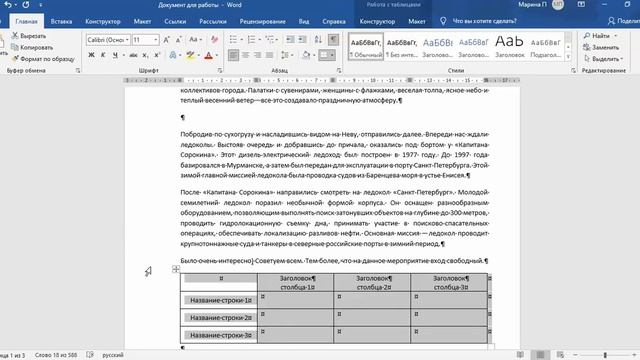640x360 pixels.
Task: Toggle table borders button
Action: (x=324, y=55)
